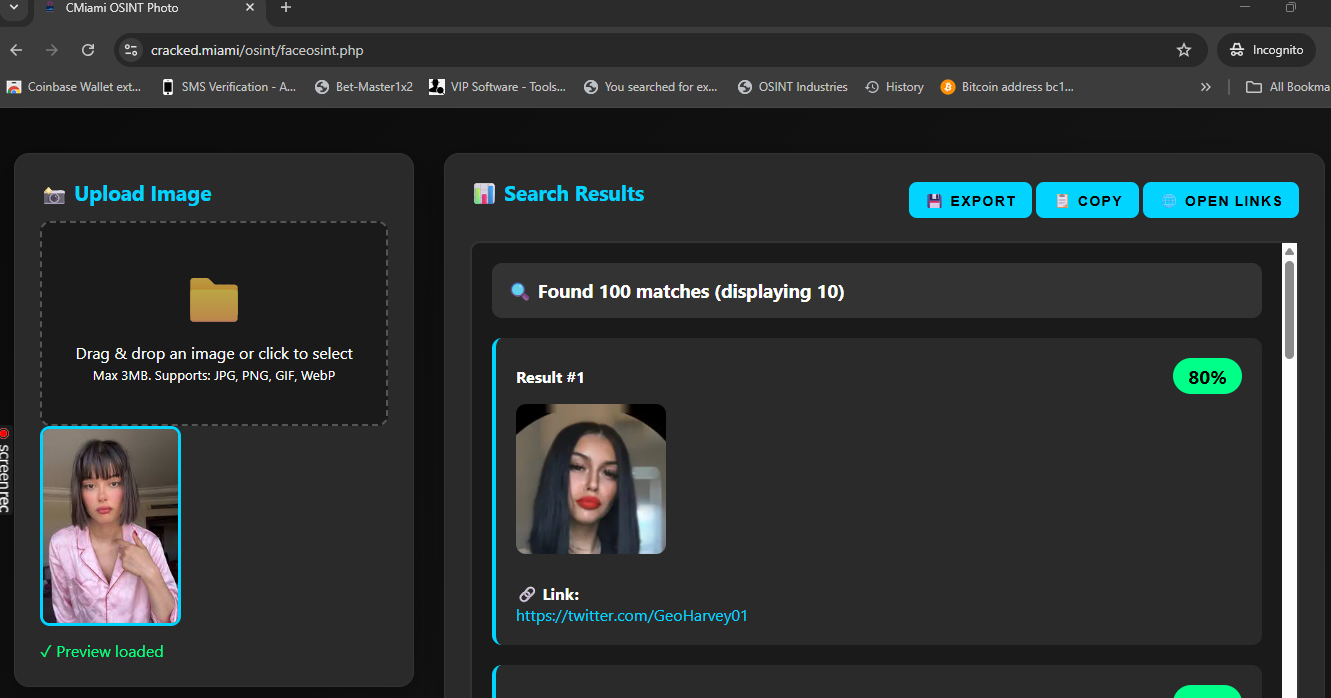Image resolution: width=1331 pixels, height=698 pixels.
Task: Click 'Max 3MB. Supports' format note
Action: [x=214, y=375]
